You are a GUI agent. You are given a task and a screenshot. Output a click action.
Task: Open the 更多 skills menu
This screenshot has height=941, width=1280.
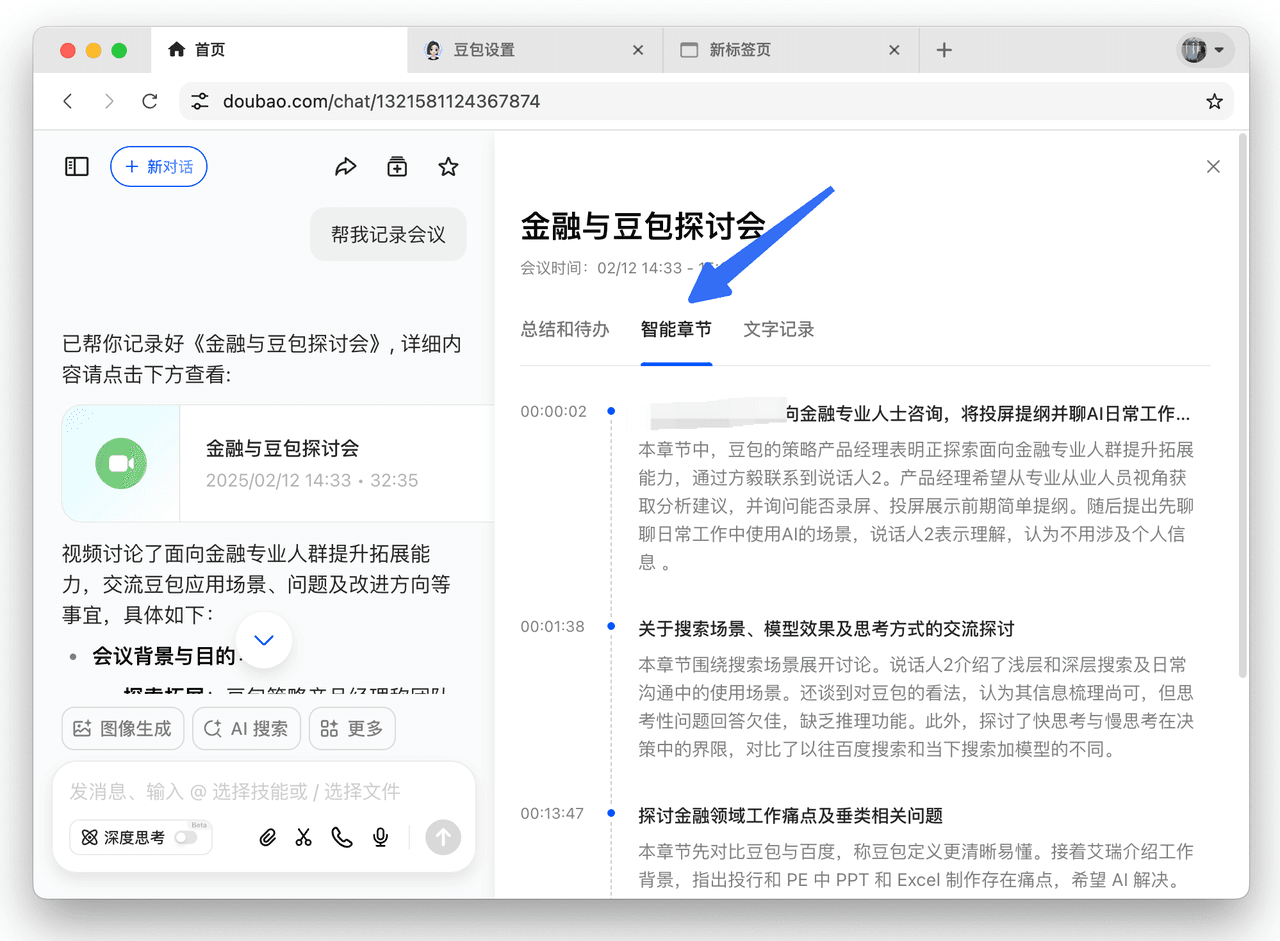[x=352, y=729]
